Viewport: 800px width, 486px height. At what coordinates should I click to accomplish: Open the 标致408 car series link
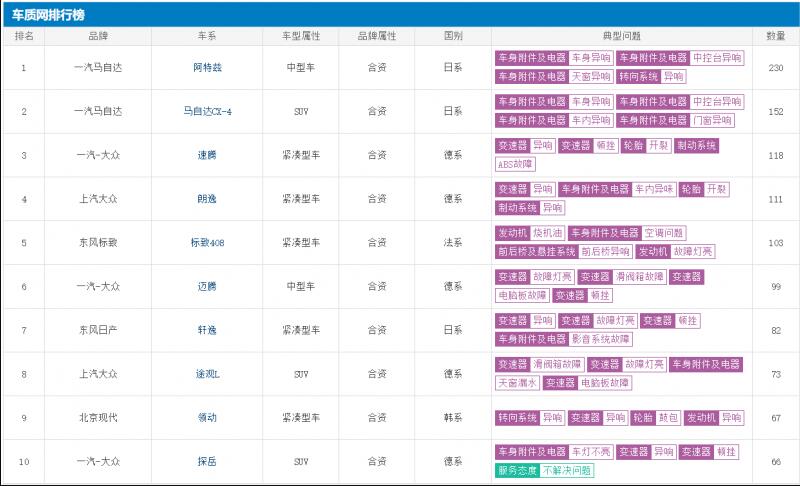pyautogui.click(x=207, y=243)
